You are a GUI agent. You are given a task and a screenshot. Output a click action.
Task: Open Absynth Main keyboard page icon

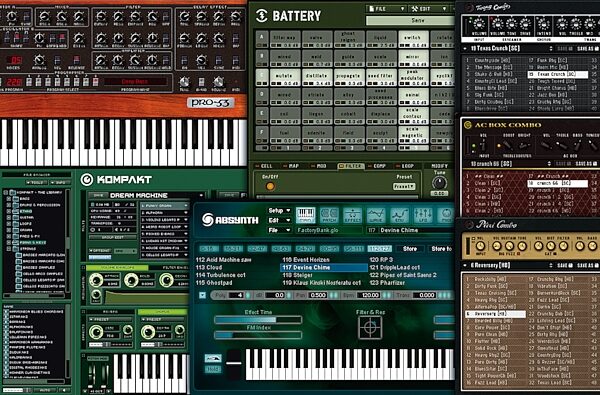point(305,215)
